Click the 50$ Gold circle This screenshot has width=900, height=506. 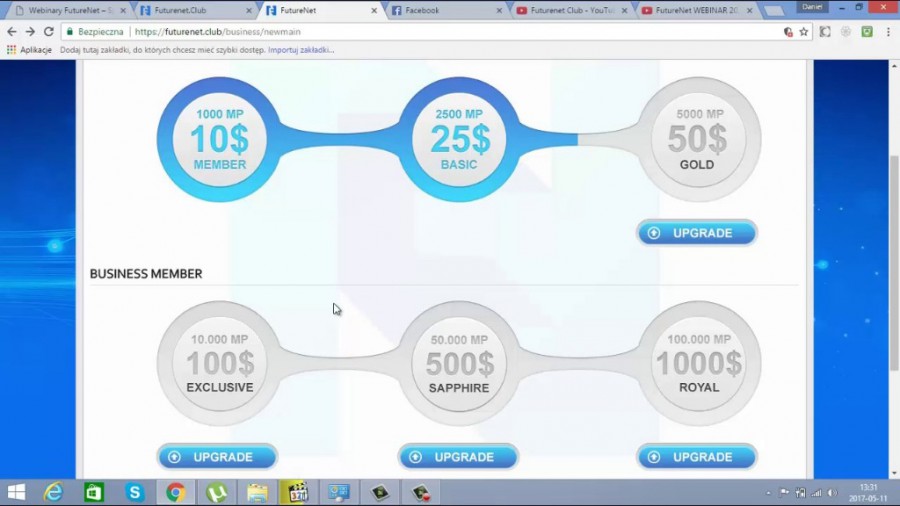point(699,139)
